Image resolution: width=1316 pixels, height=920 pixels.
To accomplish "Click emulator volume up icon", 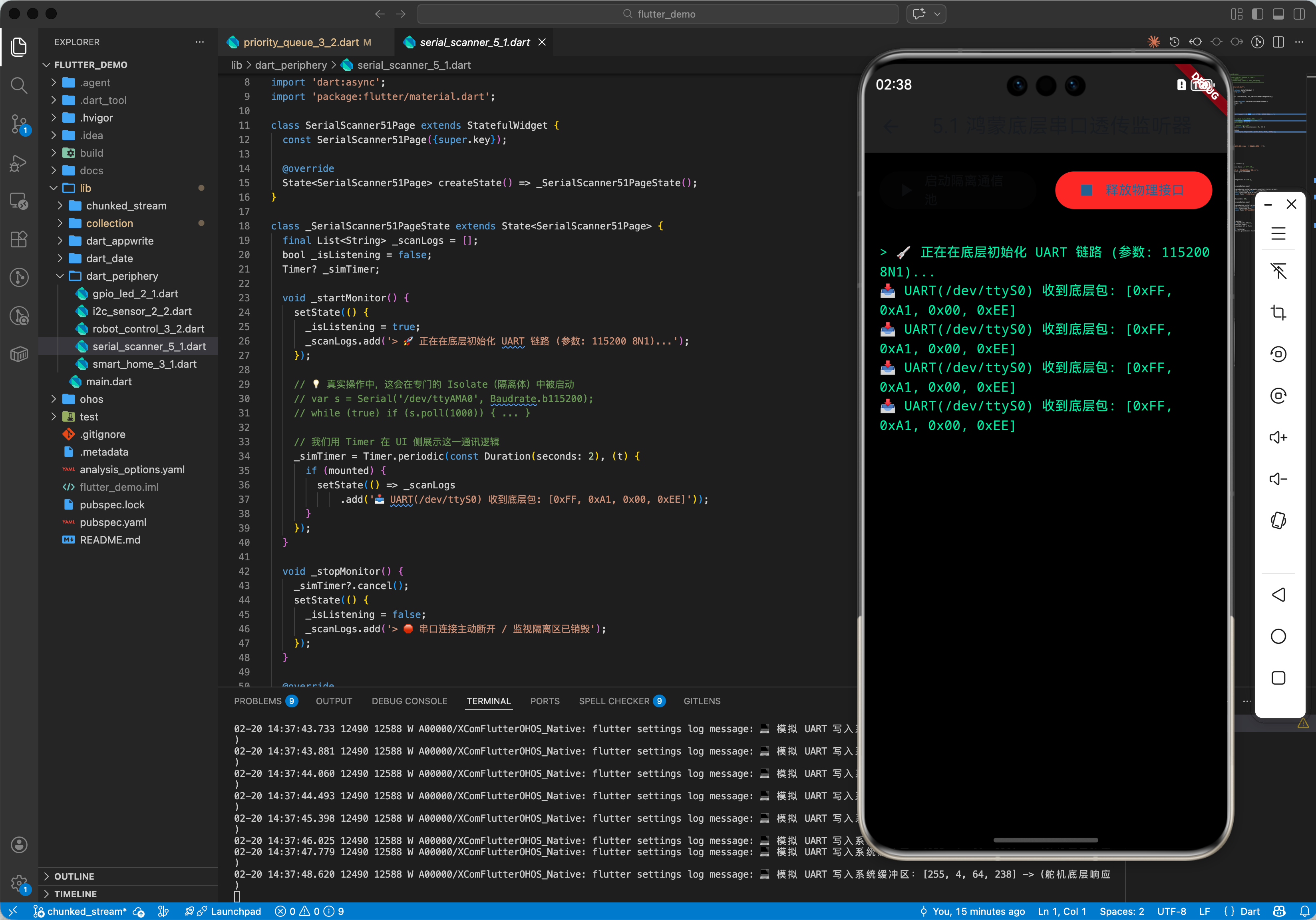I will pyautogui.click(x=1278, y=438).
